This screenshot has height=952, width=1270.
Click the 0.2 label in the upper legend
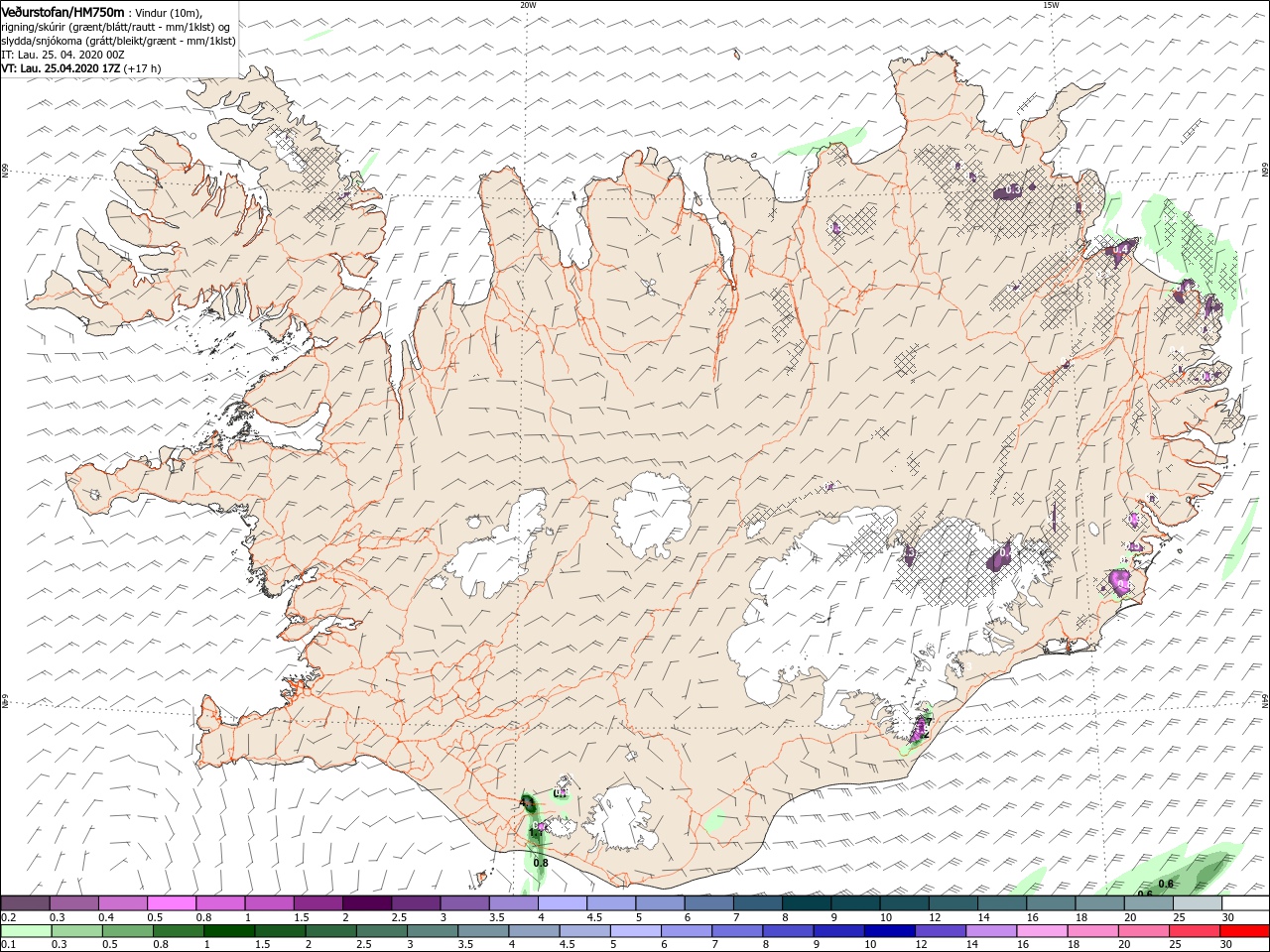(7, 917)
